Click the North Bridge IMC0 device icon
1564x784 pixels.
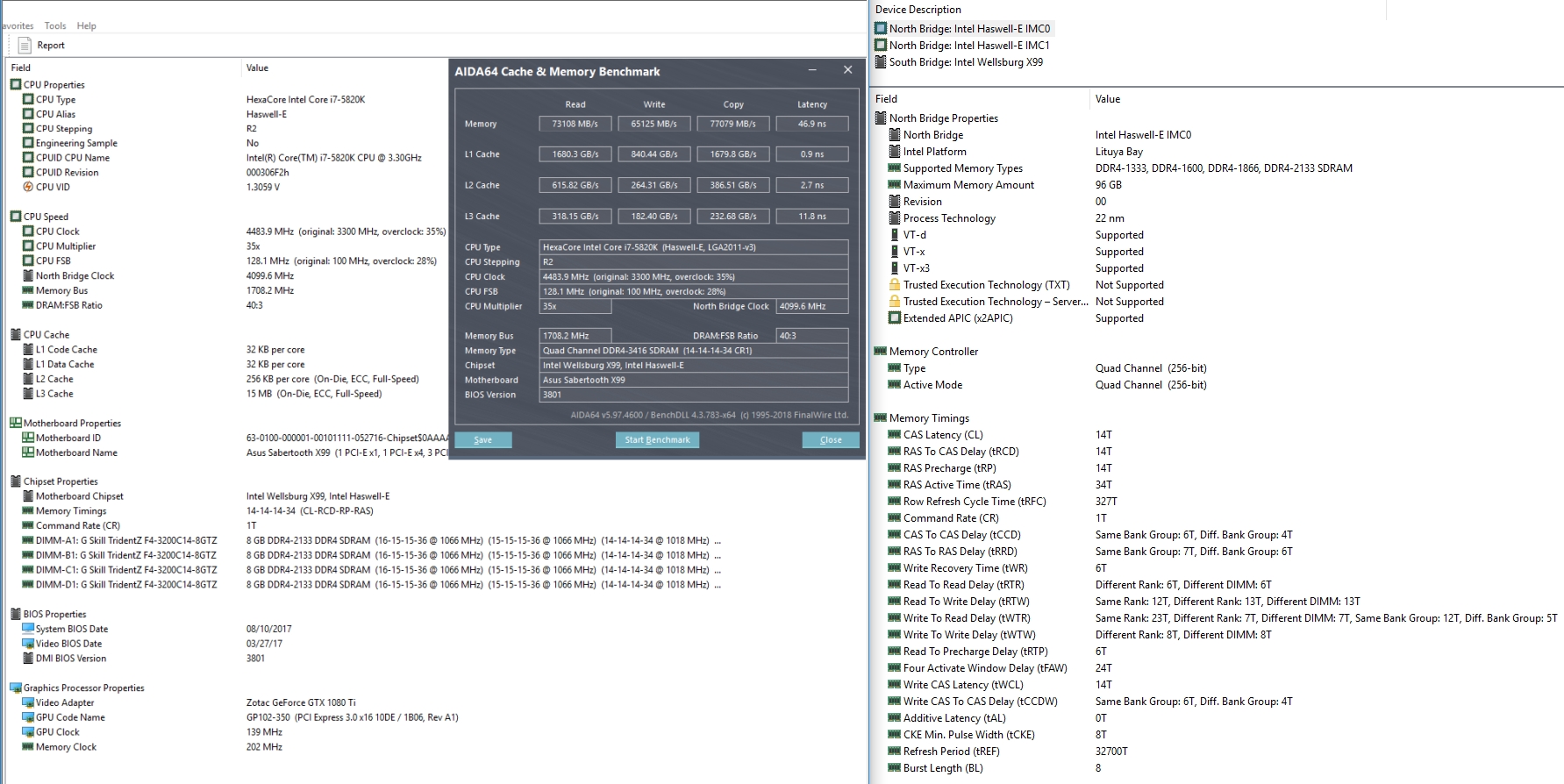pyautogui.click(x=881, y=29)
